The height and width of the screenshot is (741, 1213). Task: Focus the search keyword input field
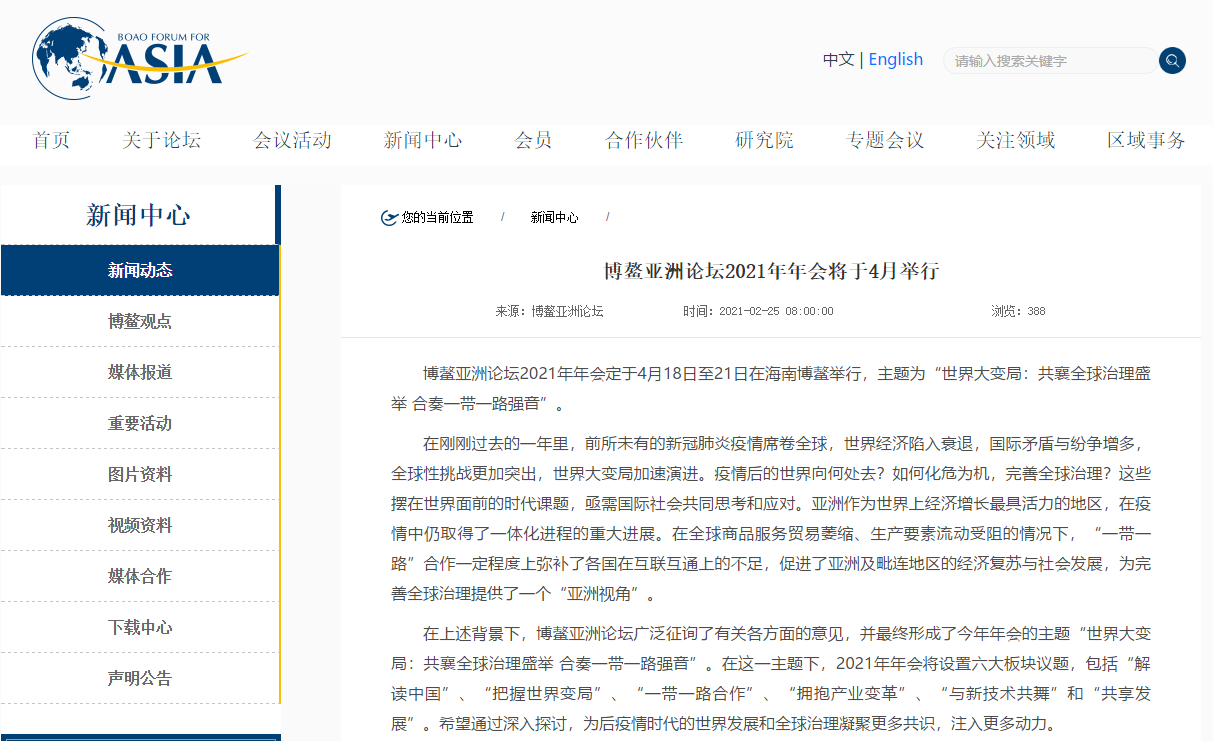1049,61
